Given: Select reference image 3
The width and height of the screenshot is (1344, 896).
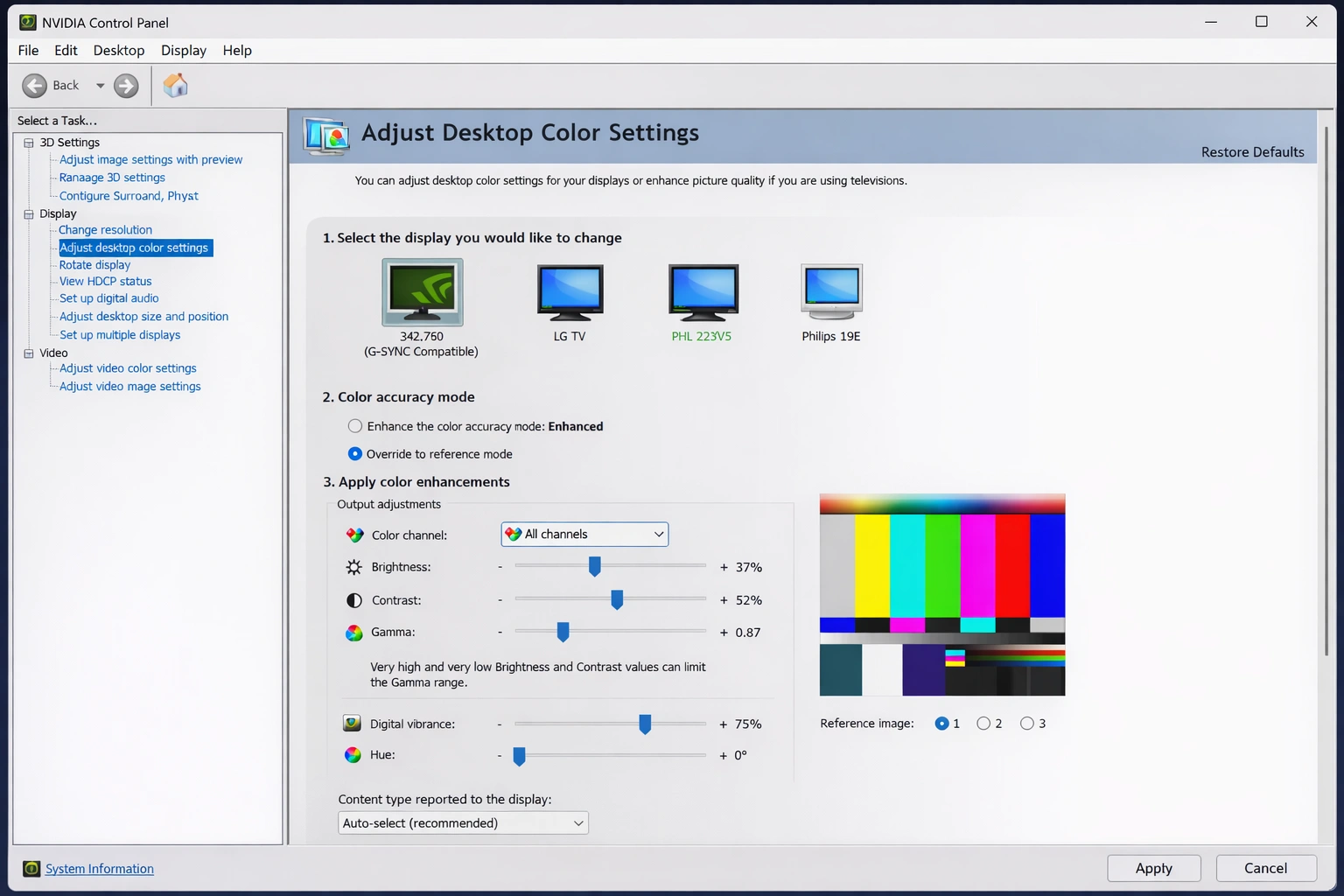Looking at the screenshot, I should [1026, 723].
